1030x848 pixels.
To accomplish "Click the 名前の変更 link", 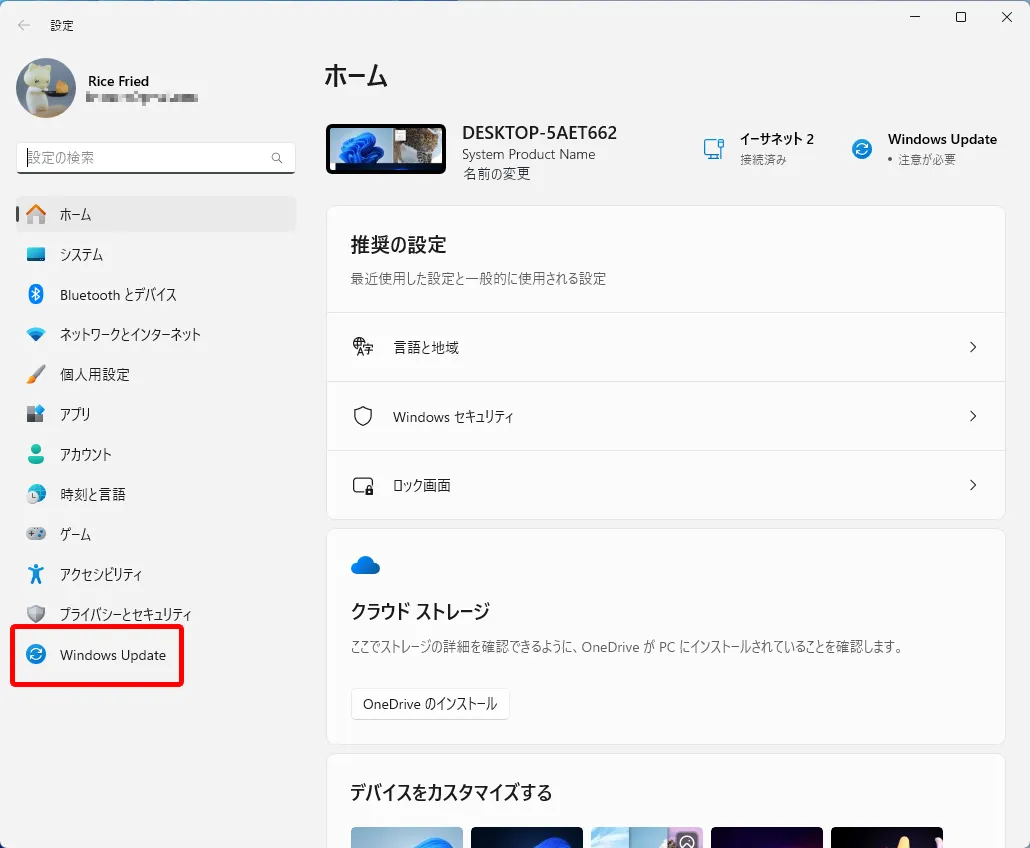I will point(497,173).
